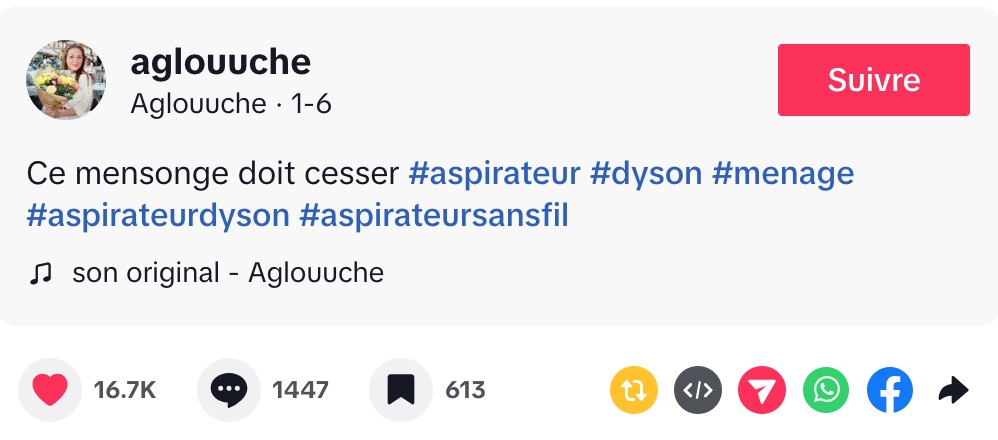Share the video on WhatsApp
This screenshot has height=440, width=998.
point(826,391)
